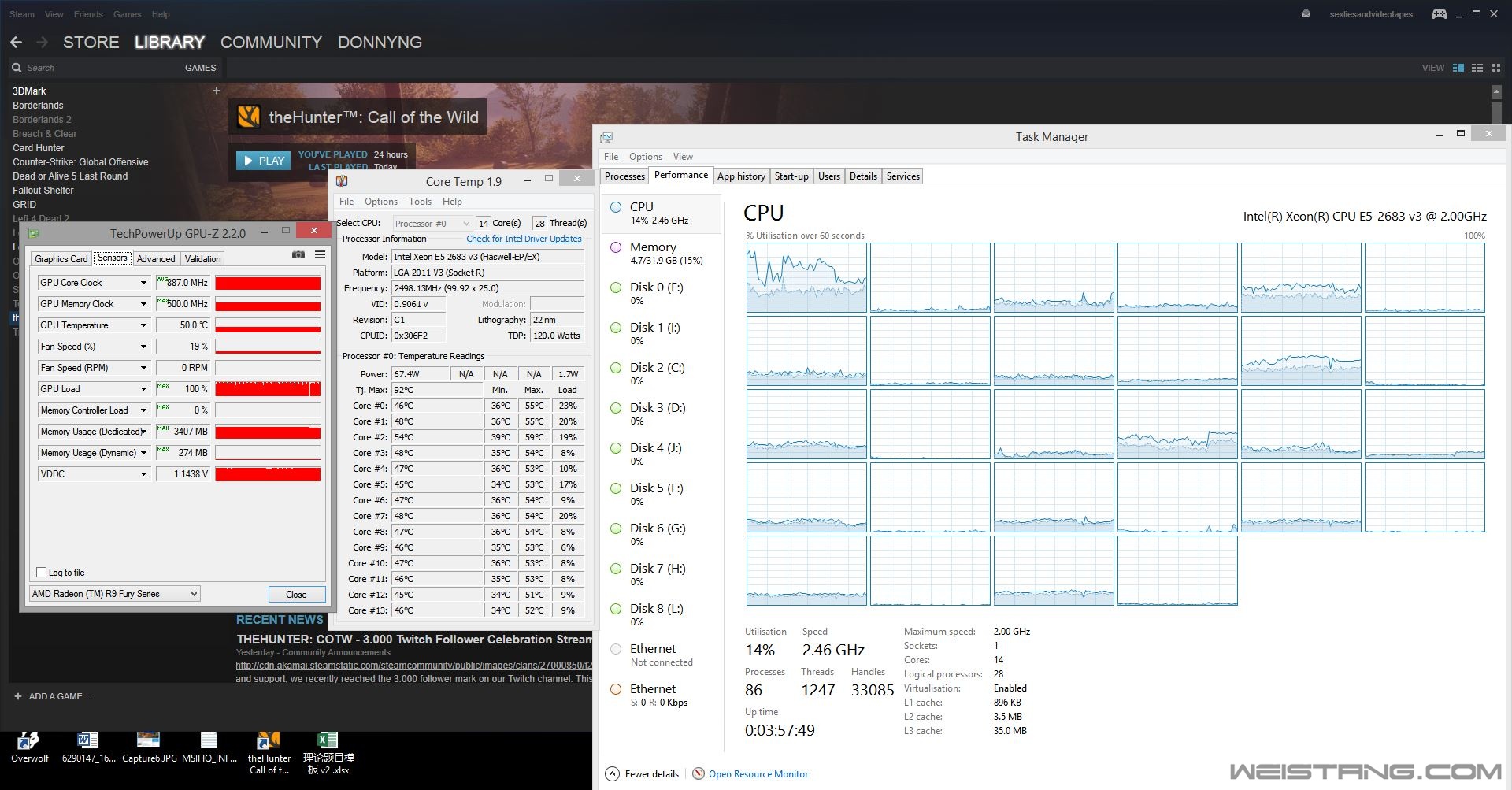Collapse Task Manager with Fewer details arrow
This screenshot has width=1512, height=790.
tap(612, 773)
